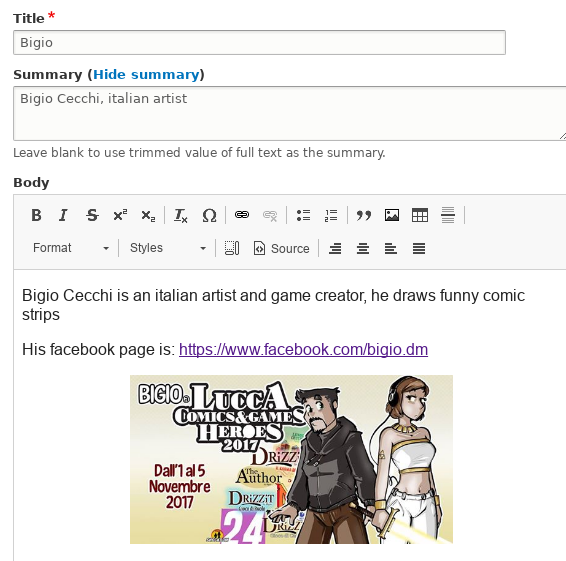
Task: Open the Format dropdown
Action: [71, 248]
